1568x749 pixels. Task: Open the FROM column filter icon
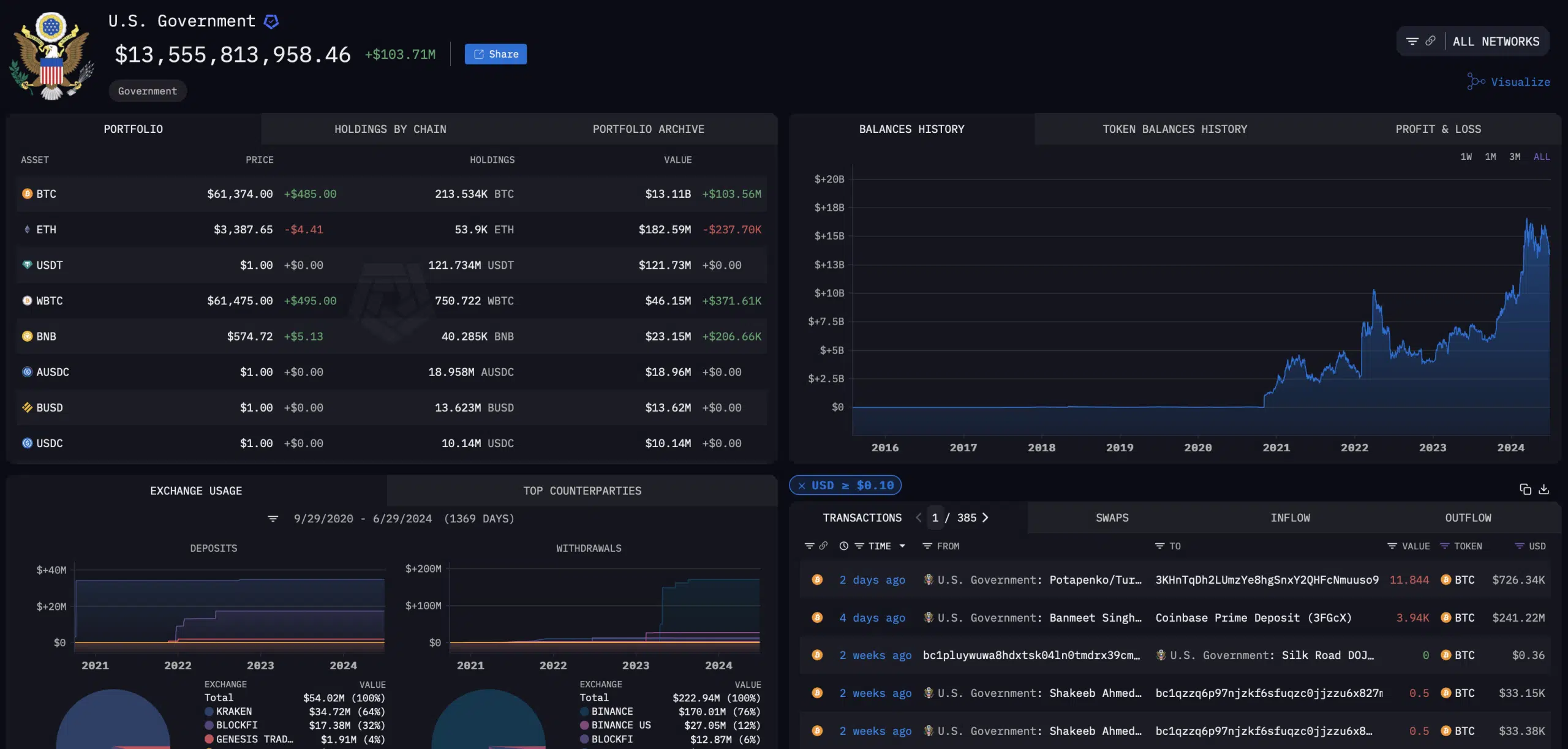(927, 546)
